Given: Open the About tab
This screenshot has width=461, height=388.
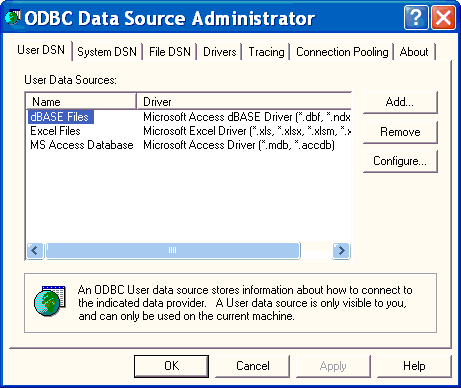Looking at the screenshot, I should coord(414,52).
